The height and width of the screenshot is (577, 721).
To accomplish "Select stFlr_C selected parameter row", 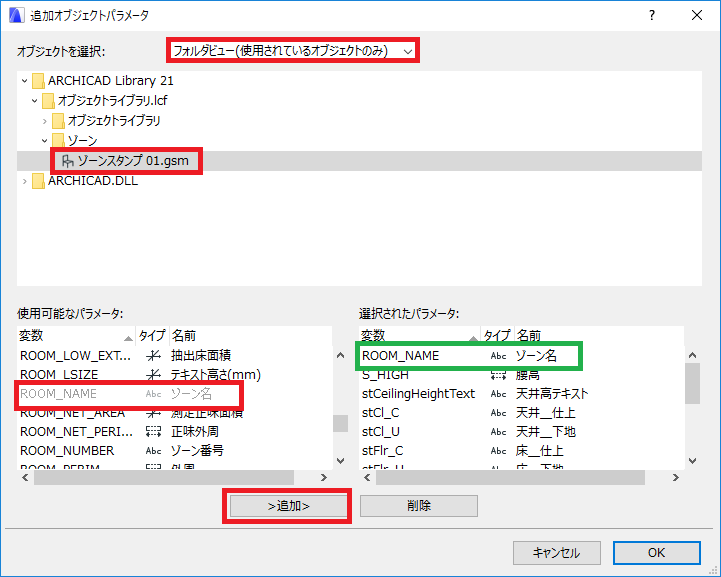I will [x=521, y=451].
